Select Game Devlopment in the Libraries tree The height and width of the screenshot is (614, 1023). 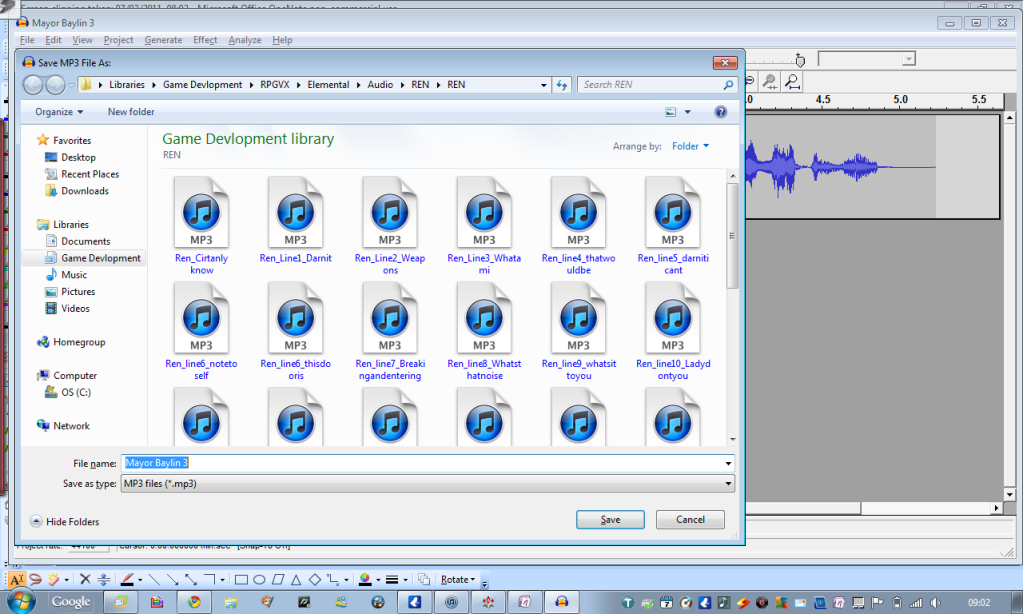[100, 258]
